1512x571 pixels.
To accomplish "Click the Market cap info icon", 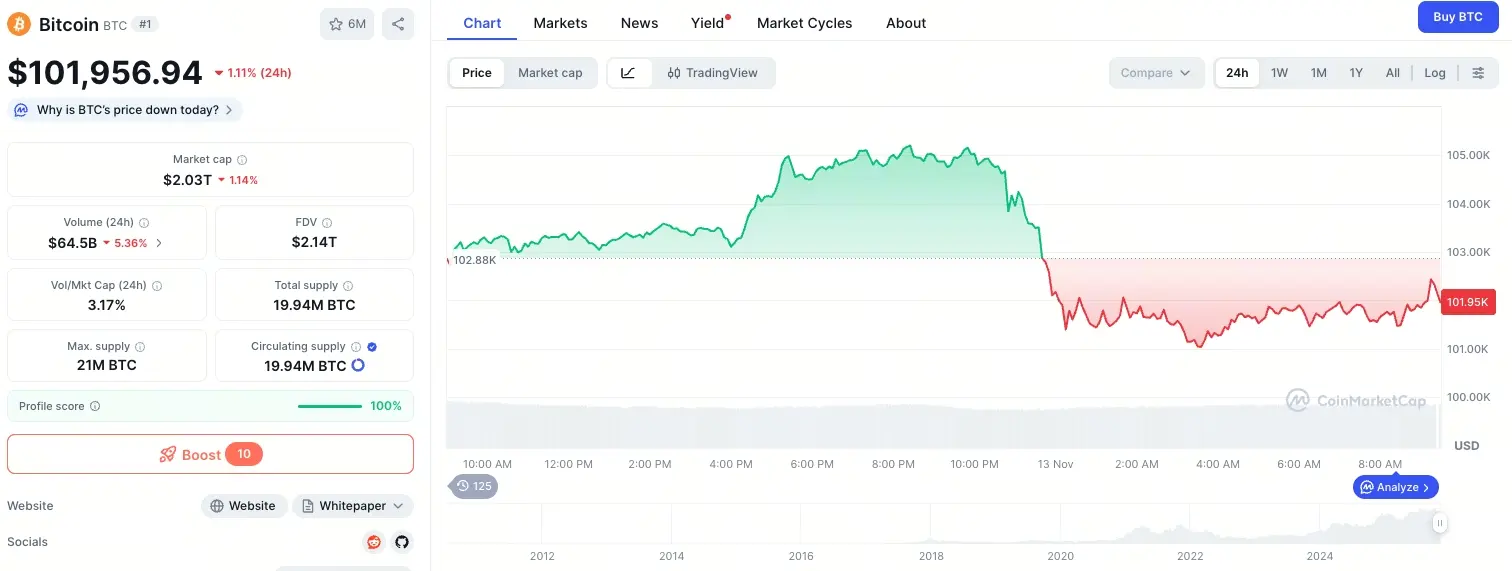I will (242, 160).
